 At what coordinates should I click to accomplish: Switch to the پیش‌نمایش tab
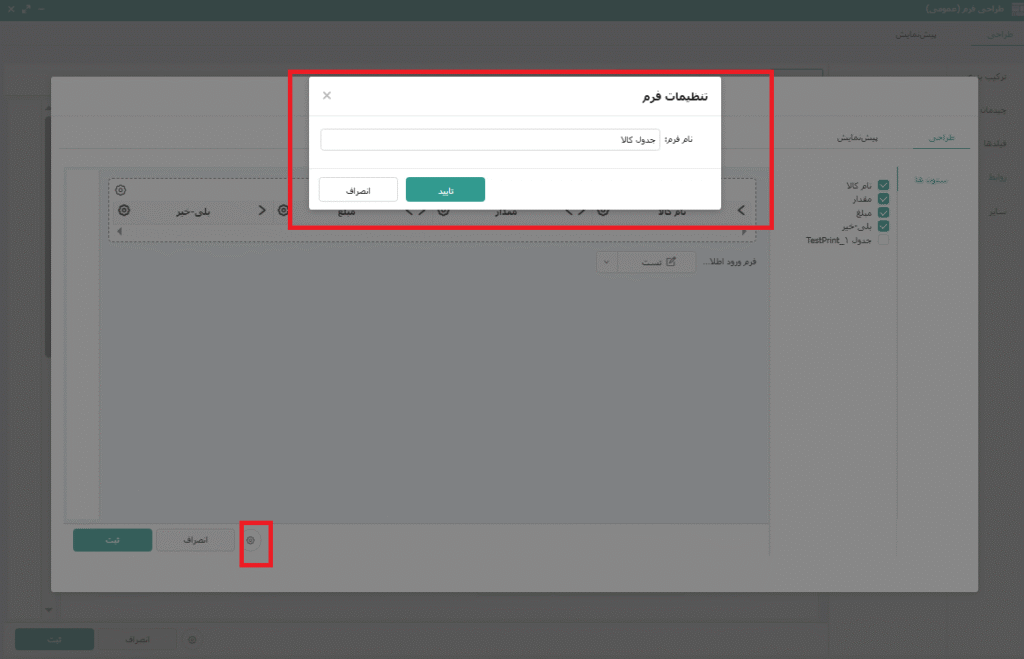point(857,138)
